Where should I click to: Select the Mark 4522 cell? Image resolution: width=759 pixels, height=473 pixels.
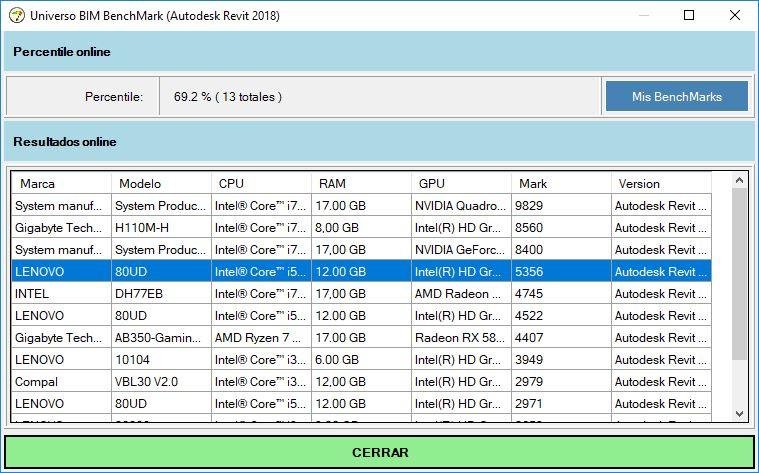tap(562, 315)
